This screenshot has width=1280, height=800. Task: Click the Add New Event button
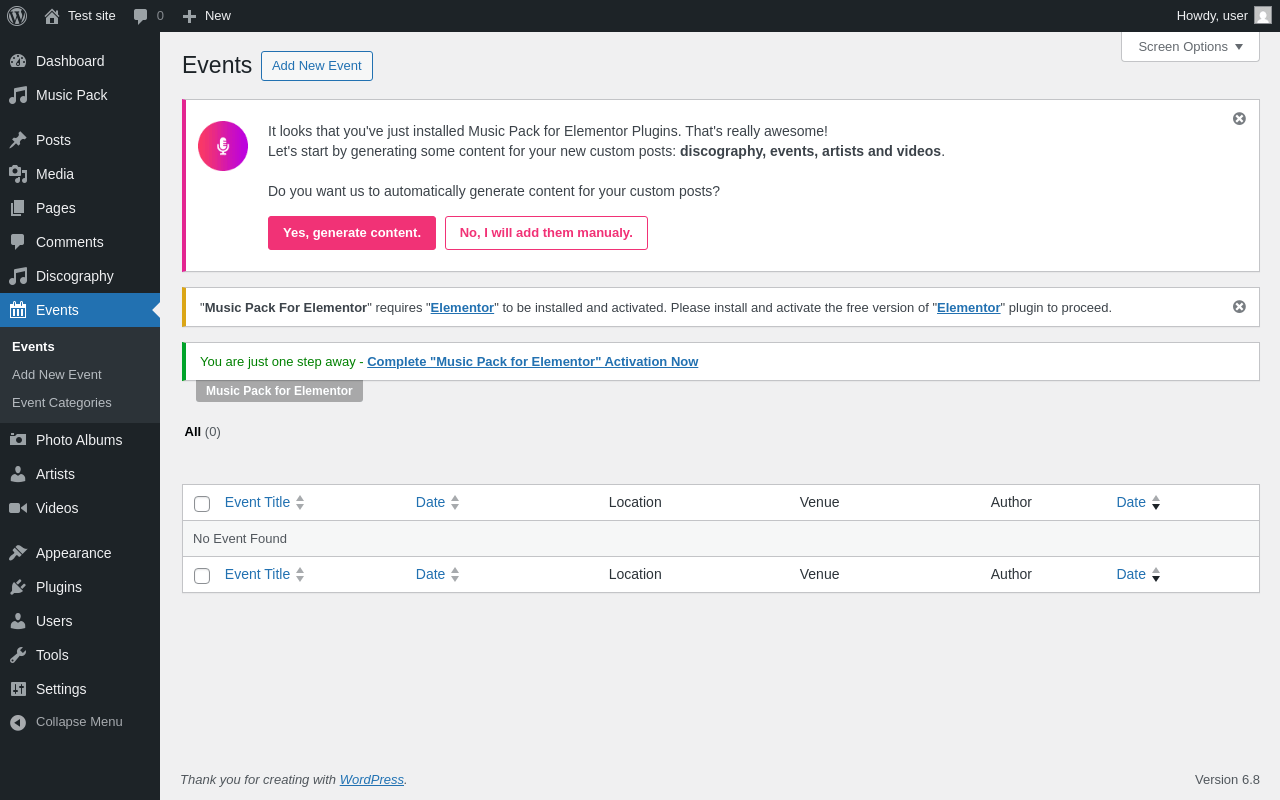(x=317, y=66)
